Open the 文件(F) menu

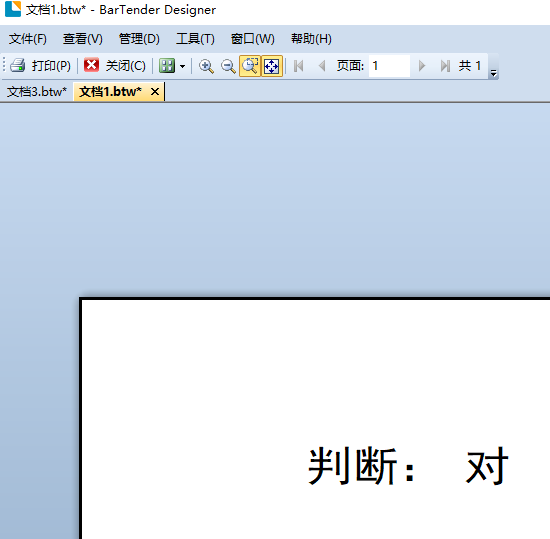[x=28, y=39]
